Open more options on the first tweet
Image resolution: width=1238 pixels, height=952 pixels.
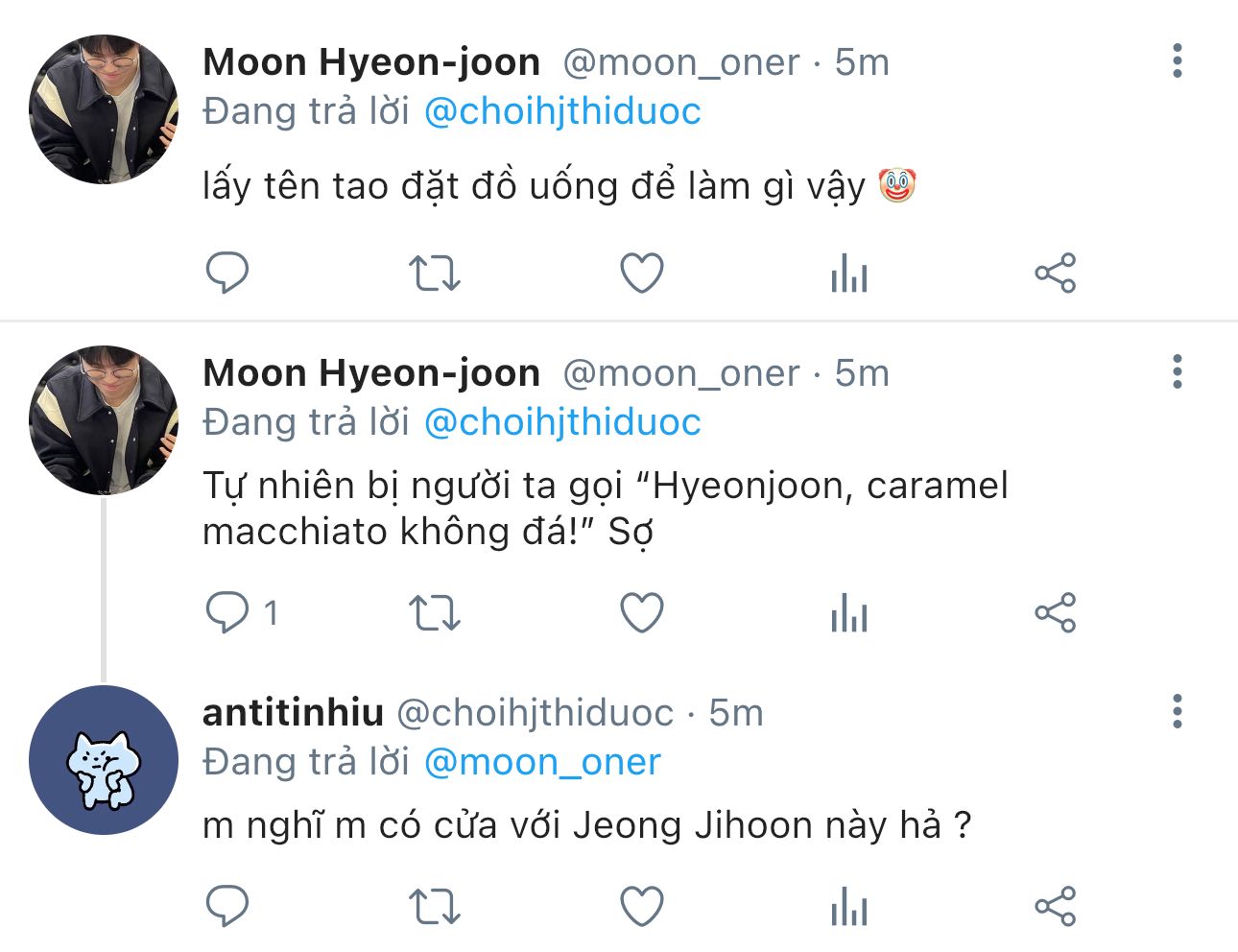tap(1178, 61)
